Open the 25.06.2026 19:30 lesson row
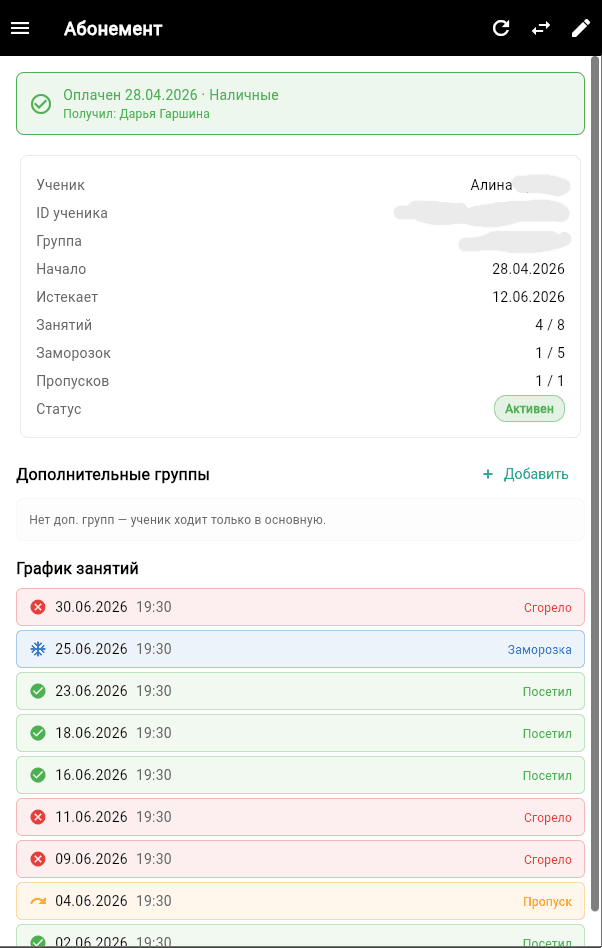602x948 pixels. pyautogui.click(x=300, y=649)
